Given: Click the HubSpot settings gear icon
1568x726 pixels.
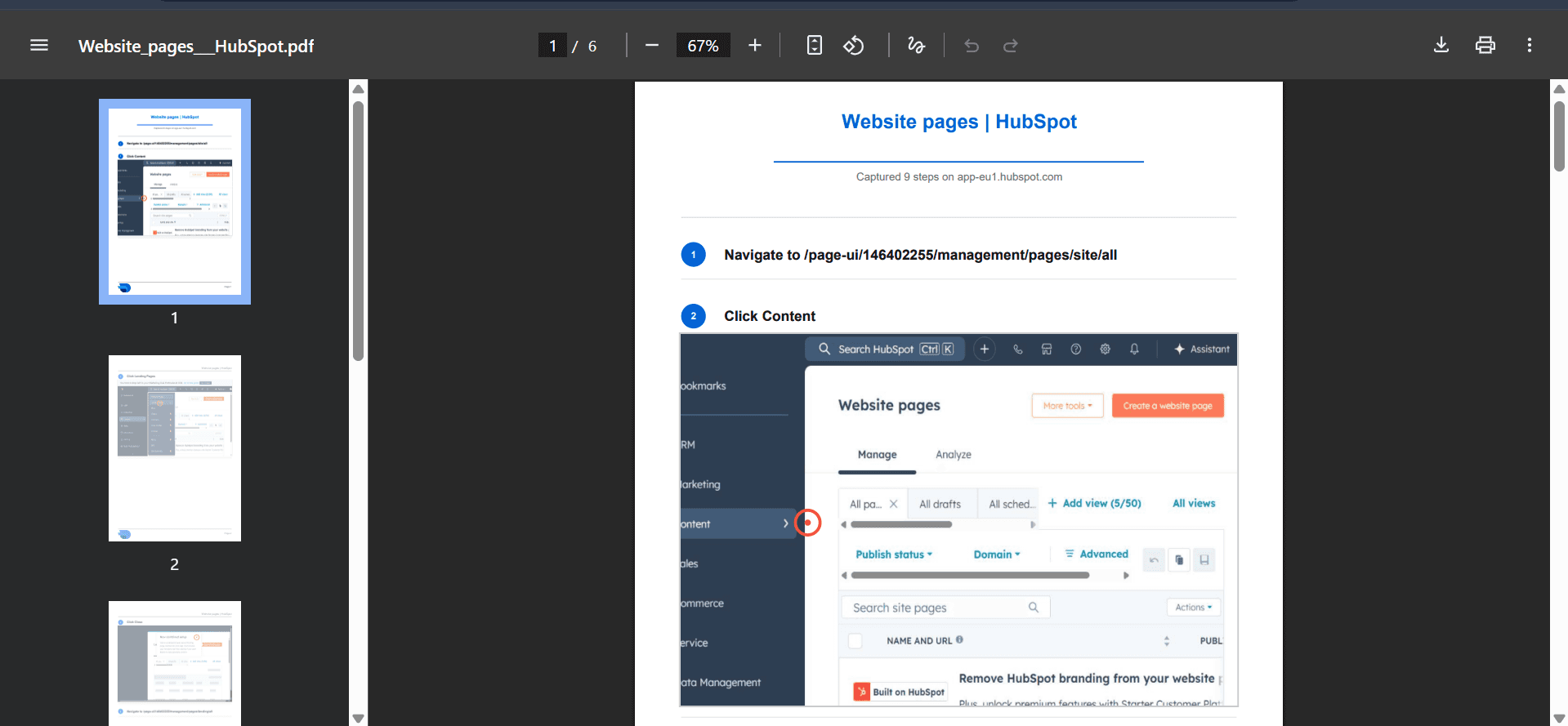Looking at the screenshot, I should 1105,349.
